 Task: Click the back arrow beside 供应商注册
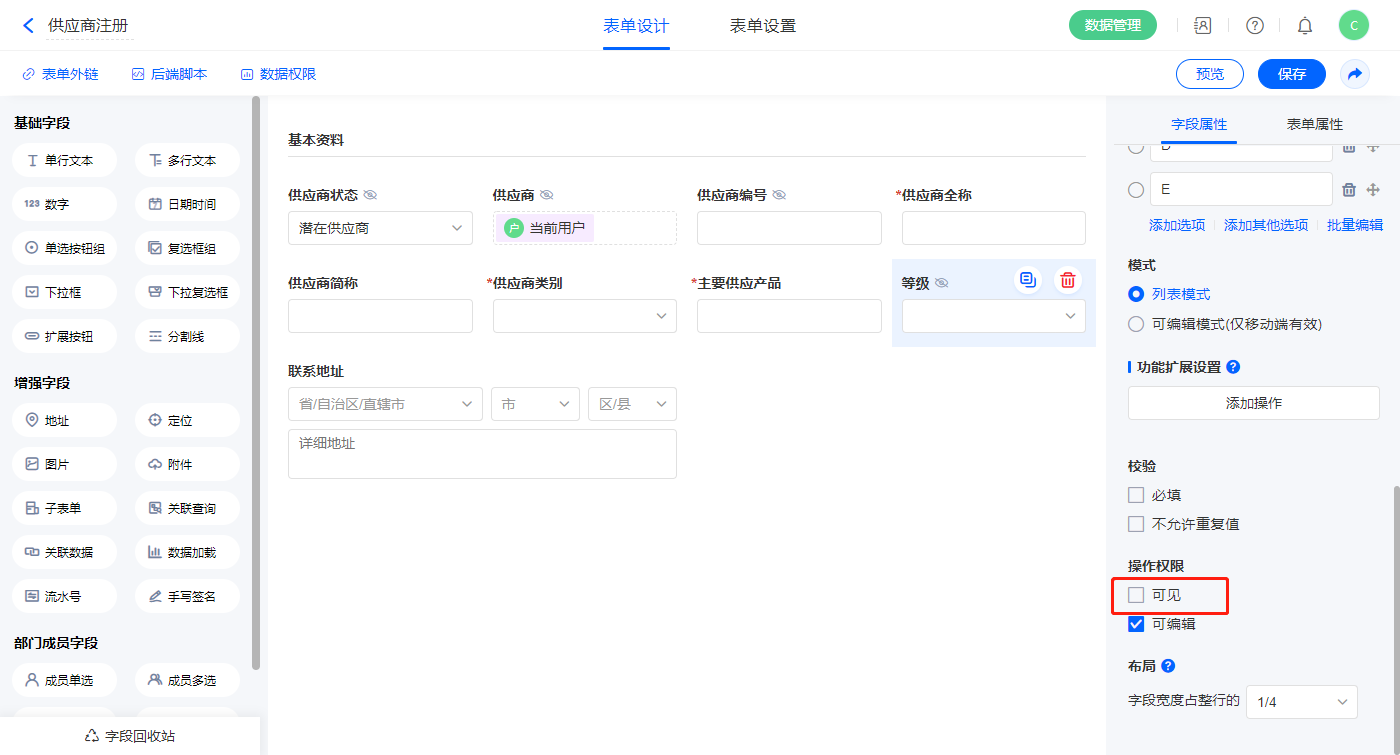click(28, 25)
